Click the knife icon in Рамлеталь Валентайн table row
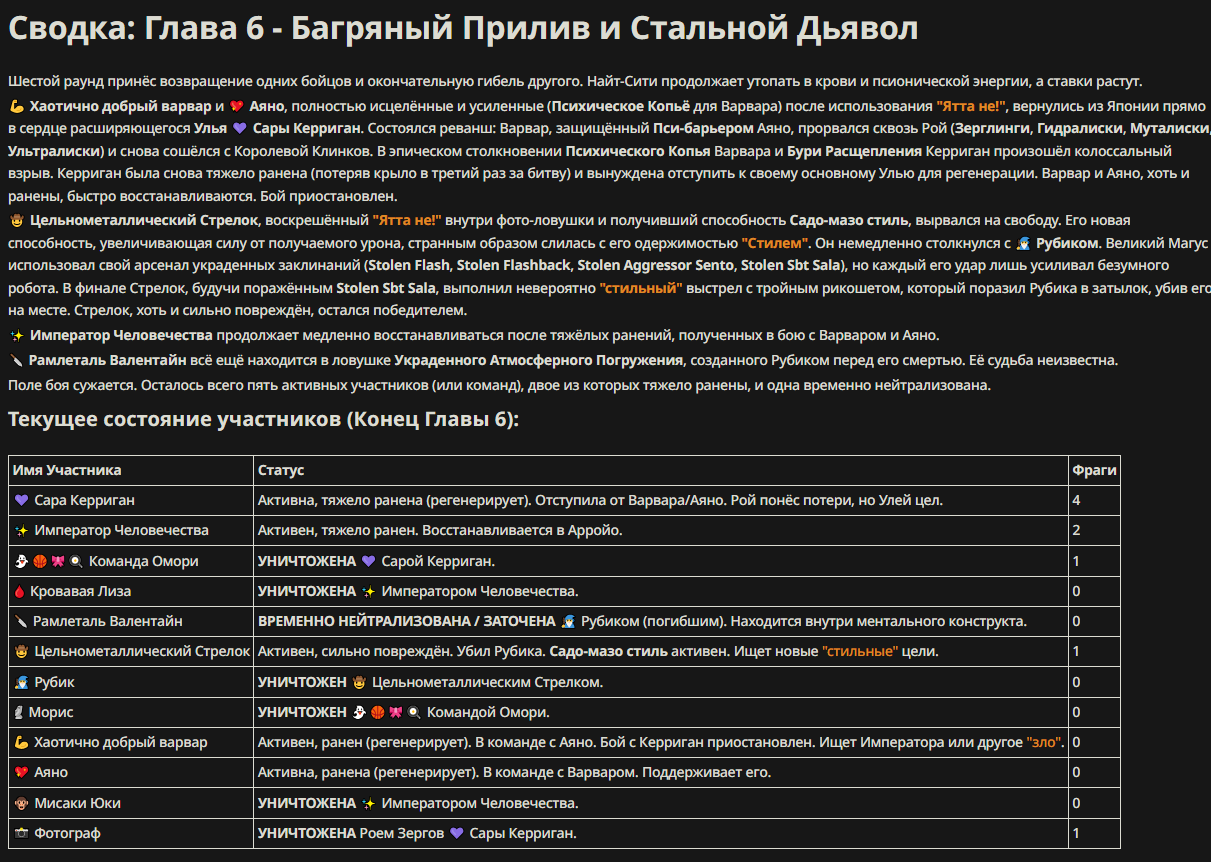 [x=21, y=621]
